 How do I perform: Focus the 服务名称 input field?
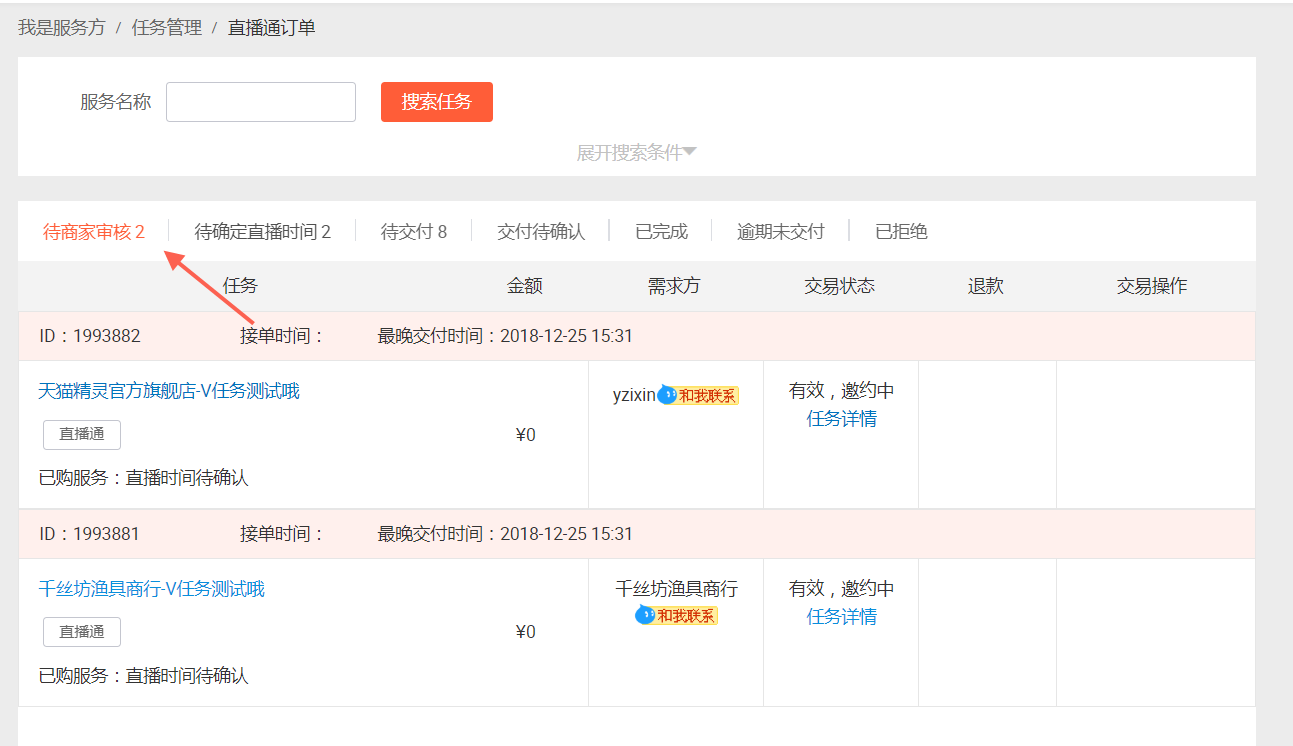pyautogui.click(x=260, y=102)
